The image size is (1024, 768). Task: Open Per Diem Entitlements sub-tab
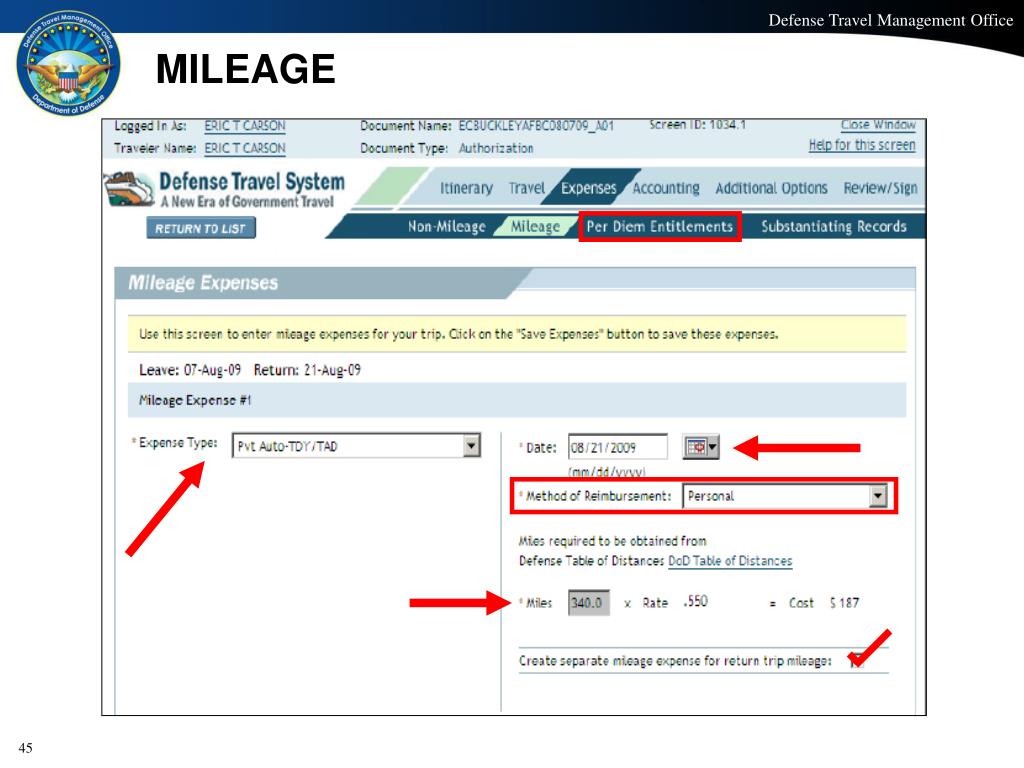(660, 227)
